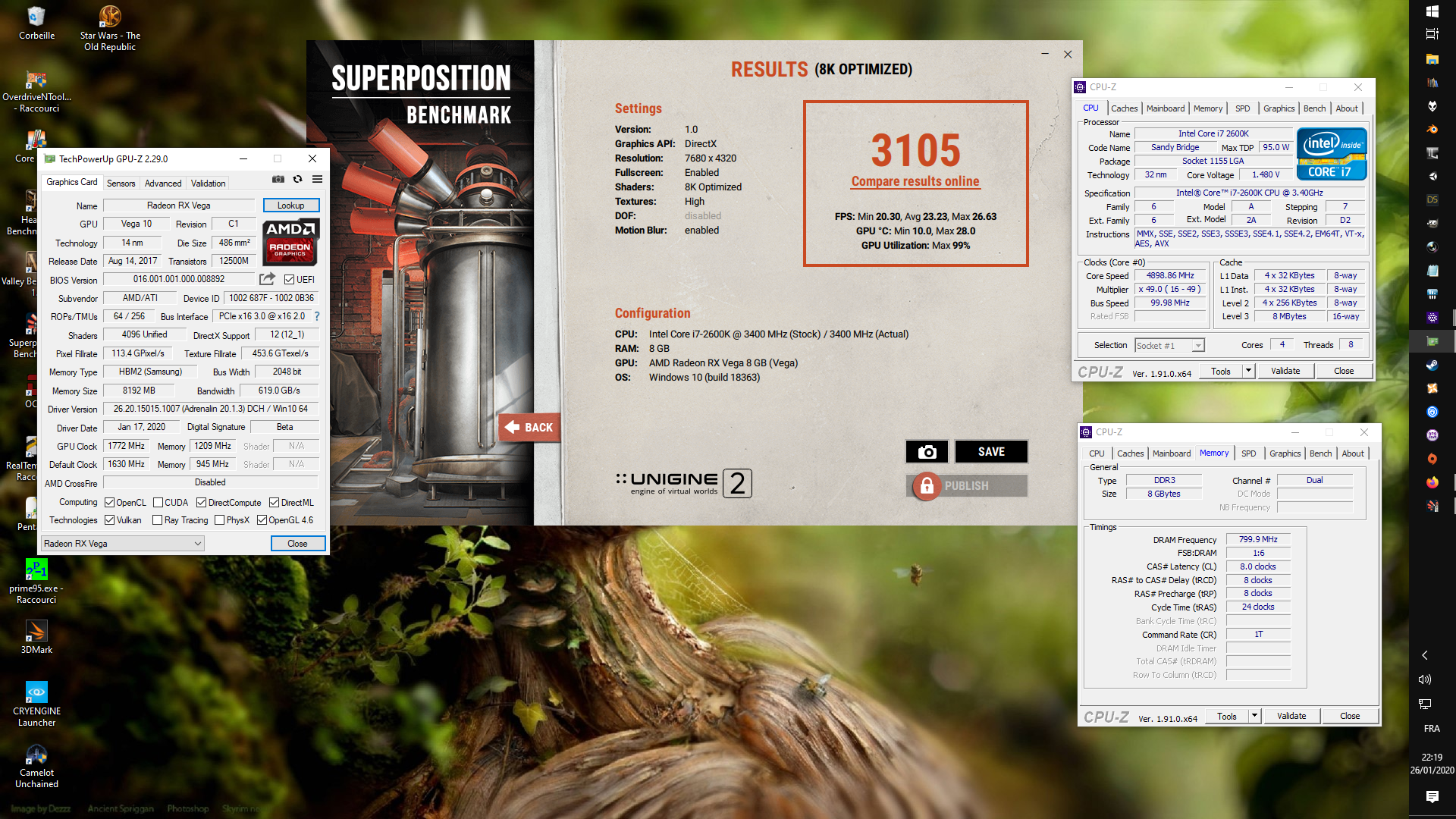This screenshot has width=1456, height=819.
Task: Open File Explorer from the taskbar
Action: (1432, 58)
